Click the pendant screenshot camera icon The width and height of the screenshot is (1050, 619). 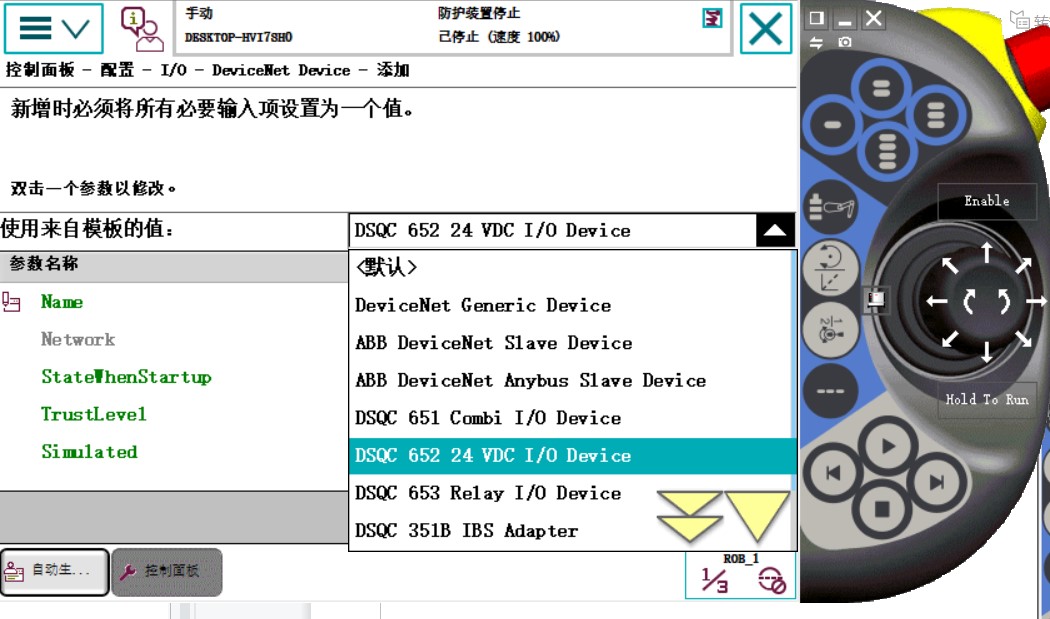[845, 42]
